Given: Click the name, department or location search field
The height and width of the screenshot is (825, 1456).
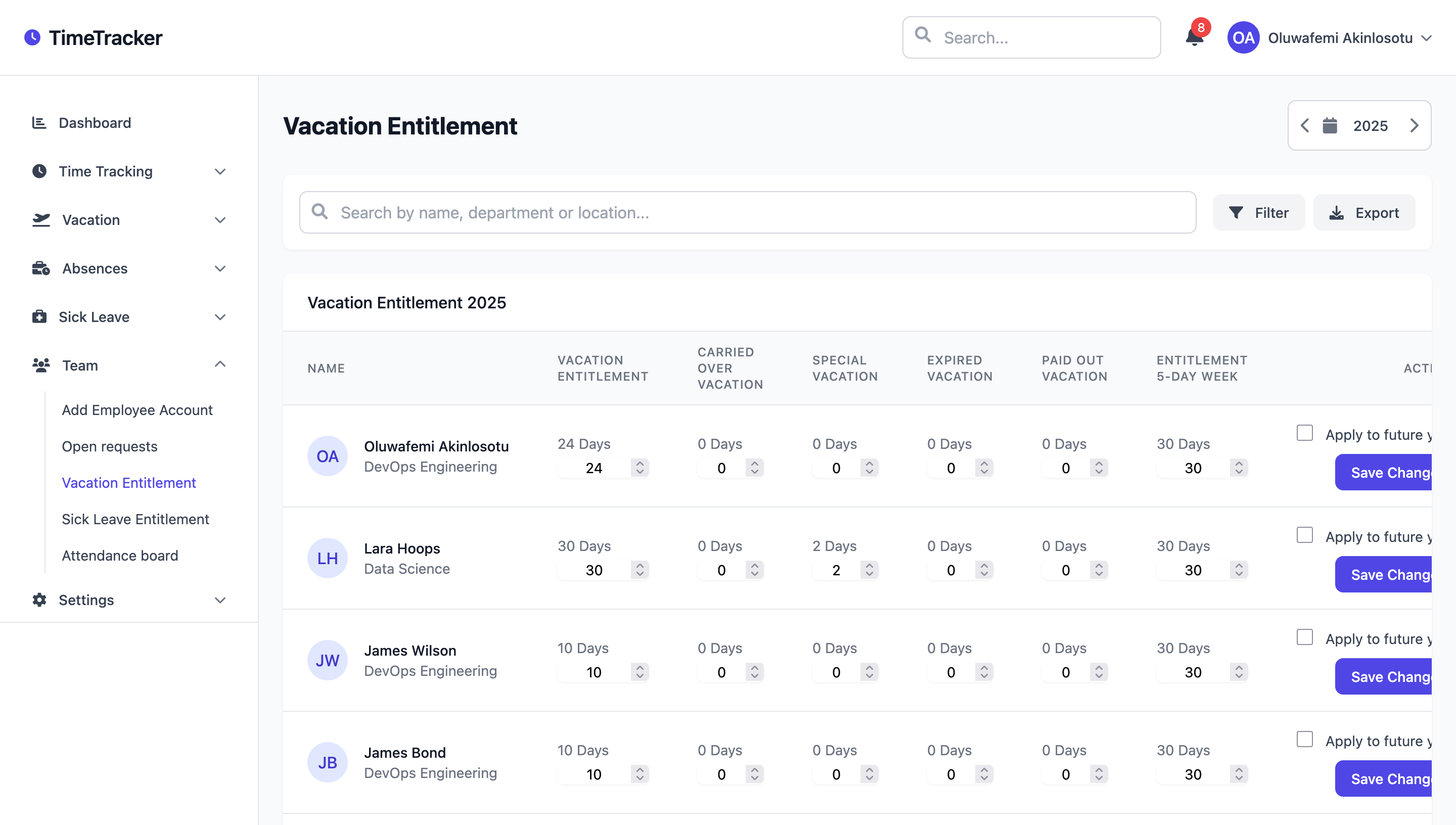Looking at the screenshot, I should (x=747, y=212).
